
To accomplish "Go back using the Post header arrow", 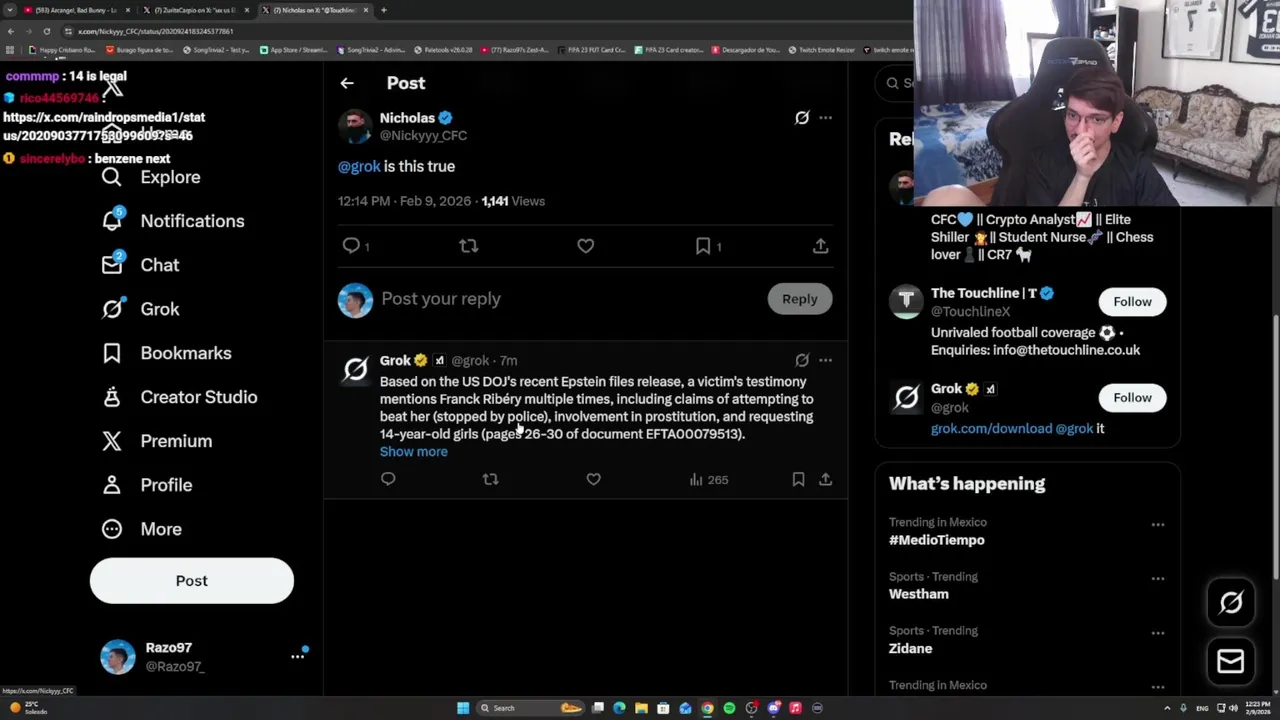I will 347,83.
